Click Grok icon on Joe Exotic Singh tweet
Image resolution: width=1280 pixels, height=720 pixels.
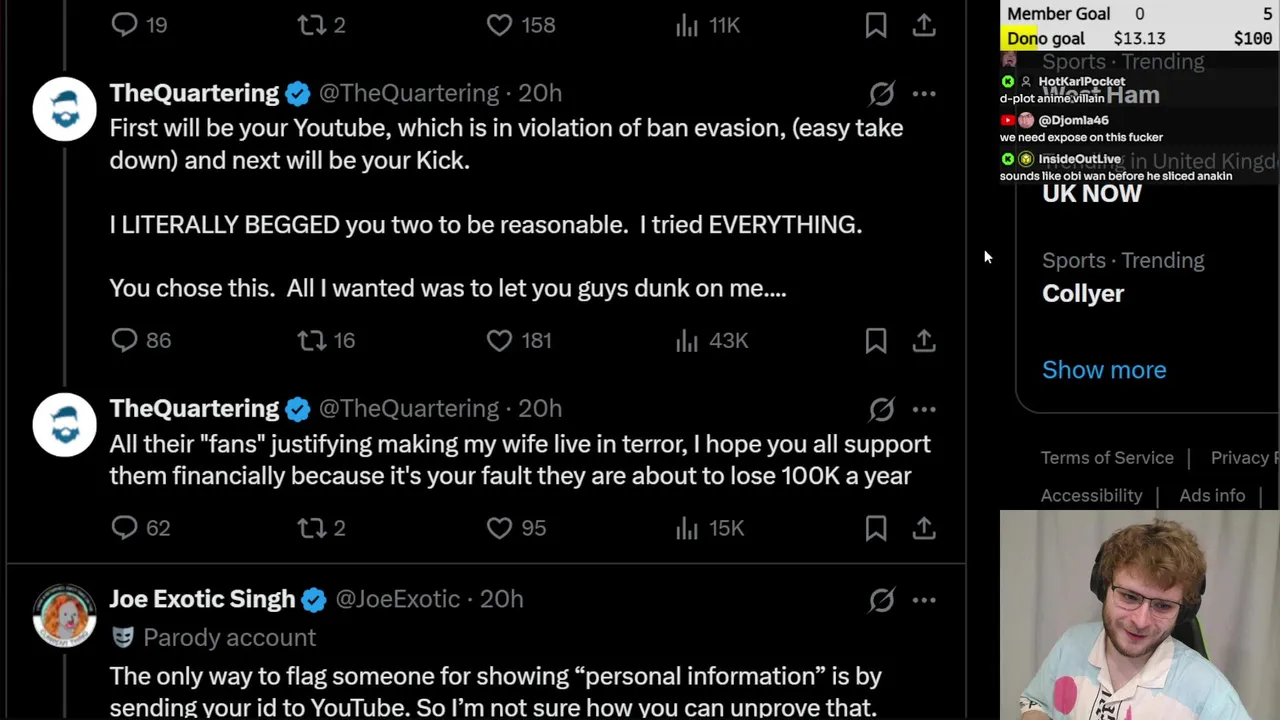[881, 600]
